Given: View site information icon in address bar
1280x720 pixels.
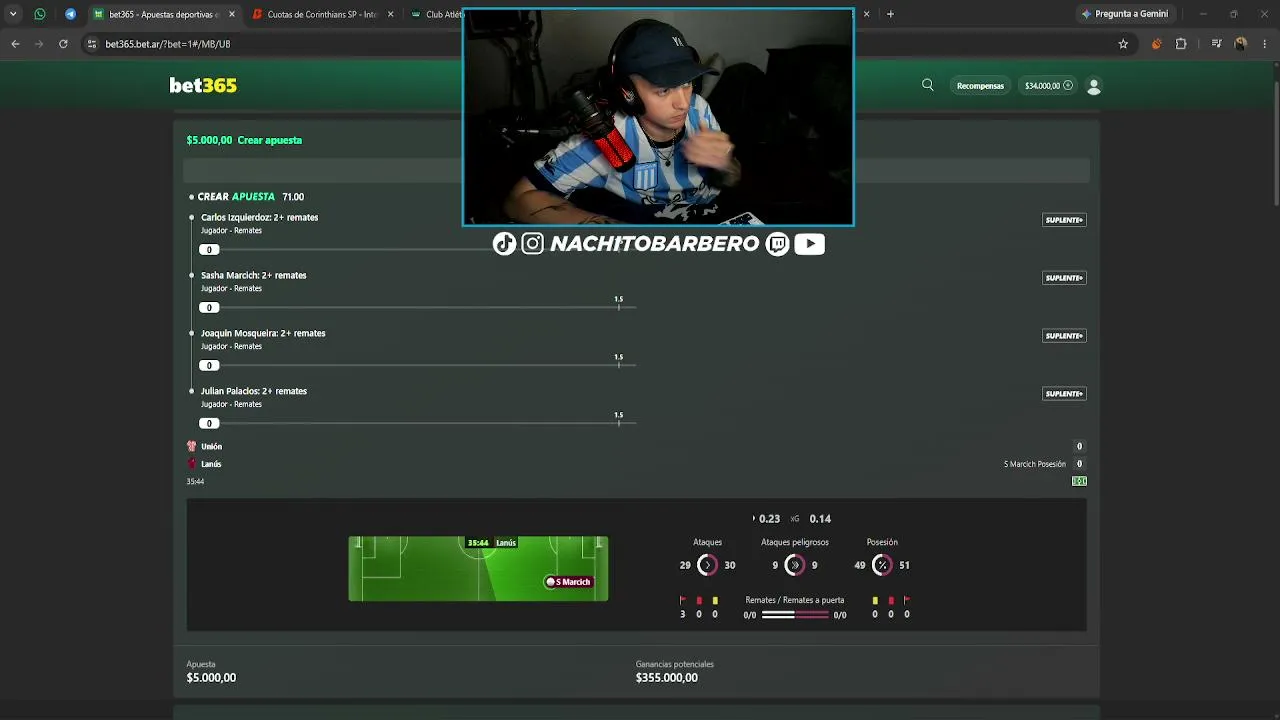Looking at the screenshot, I should pos(92,44).
